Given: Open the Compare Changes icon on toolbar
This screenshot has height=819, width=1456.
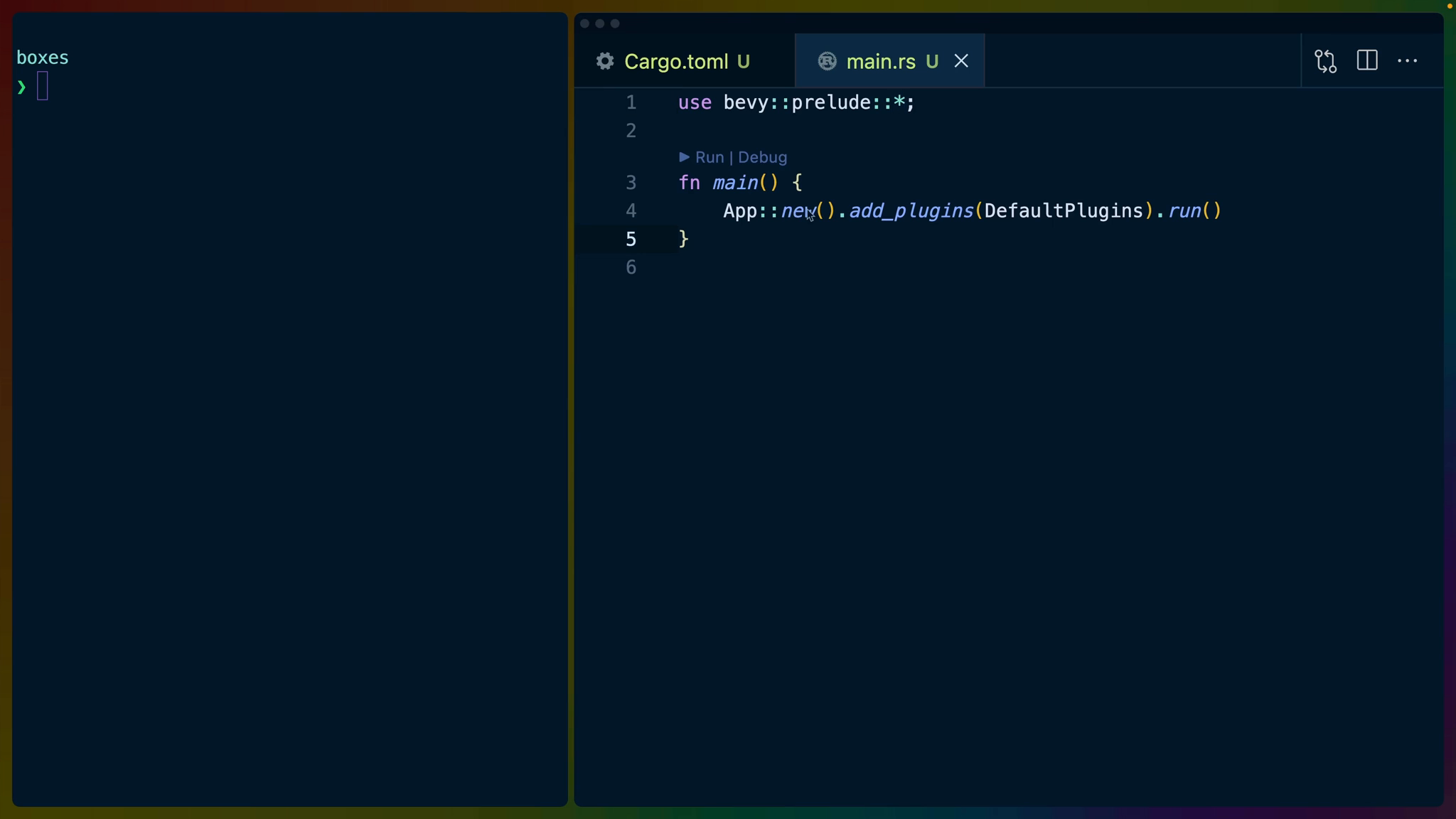Looking at the screenshot, I should pos(1324,61).
